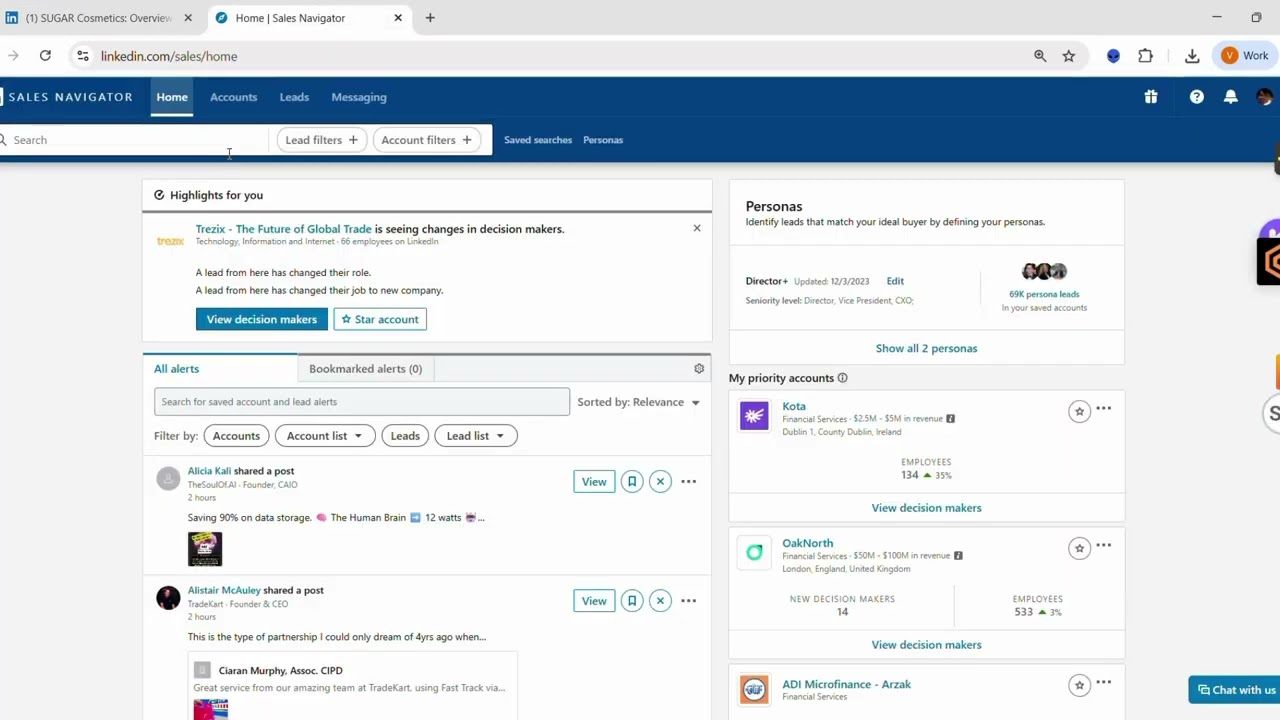Screen dimensions: 1280x720
Task: Bookmark Alistair McAuley's alert
Action: [632, 601]
